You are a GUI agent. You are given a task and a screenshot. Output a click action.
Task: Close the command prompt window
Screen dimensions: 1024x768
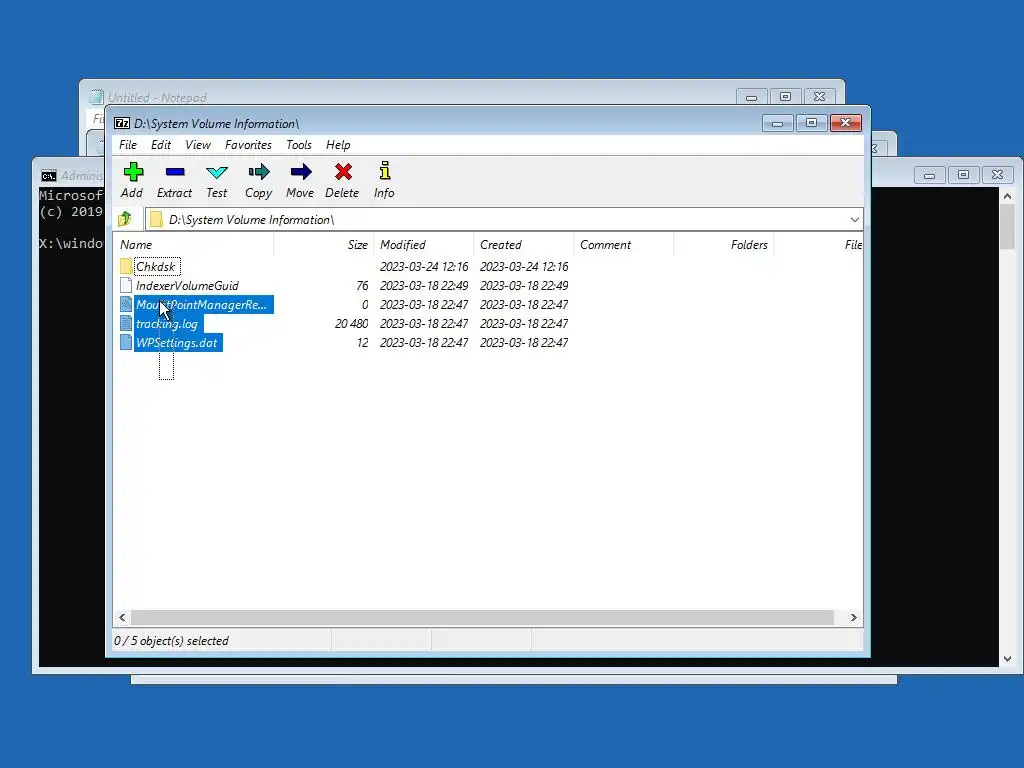(997, 174)
